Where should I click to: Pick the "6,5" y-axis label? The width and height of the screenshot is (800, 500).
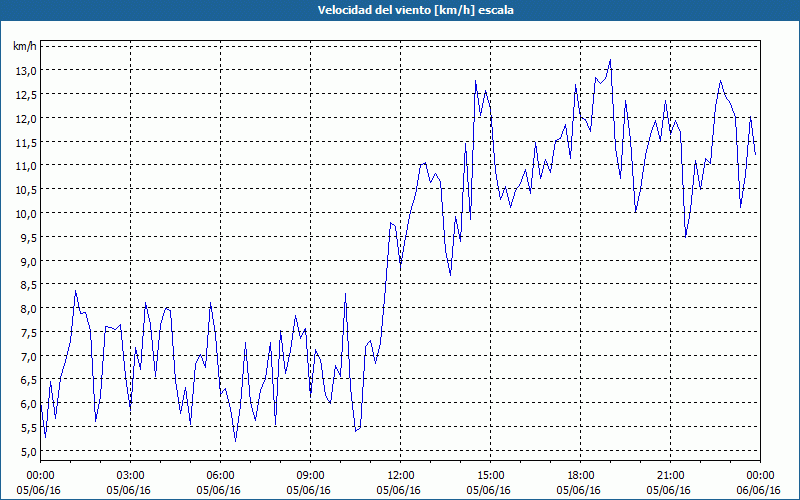[29, 380]
